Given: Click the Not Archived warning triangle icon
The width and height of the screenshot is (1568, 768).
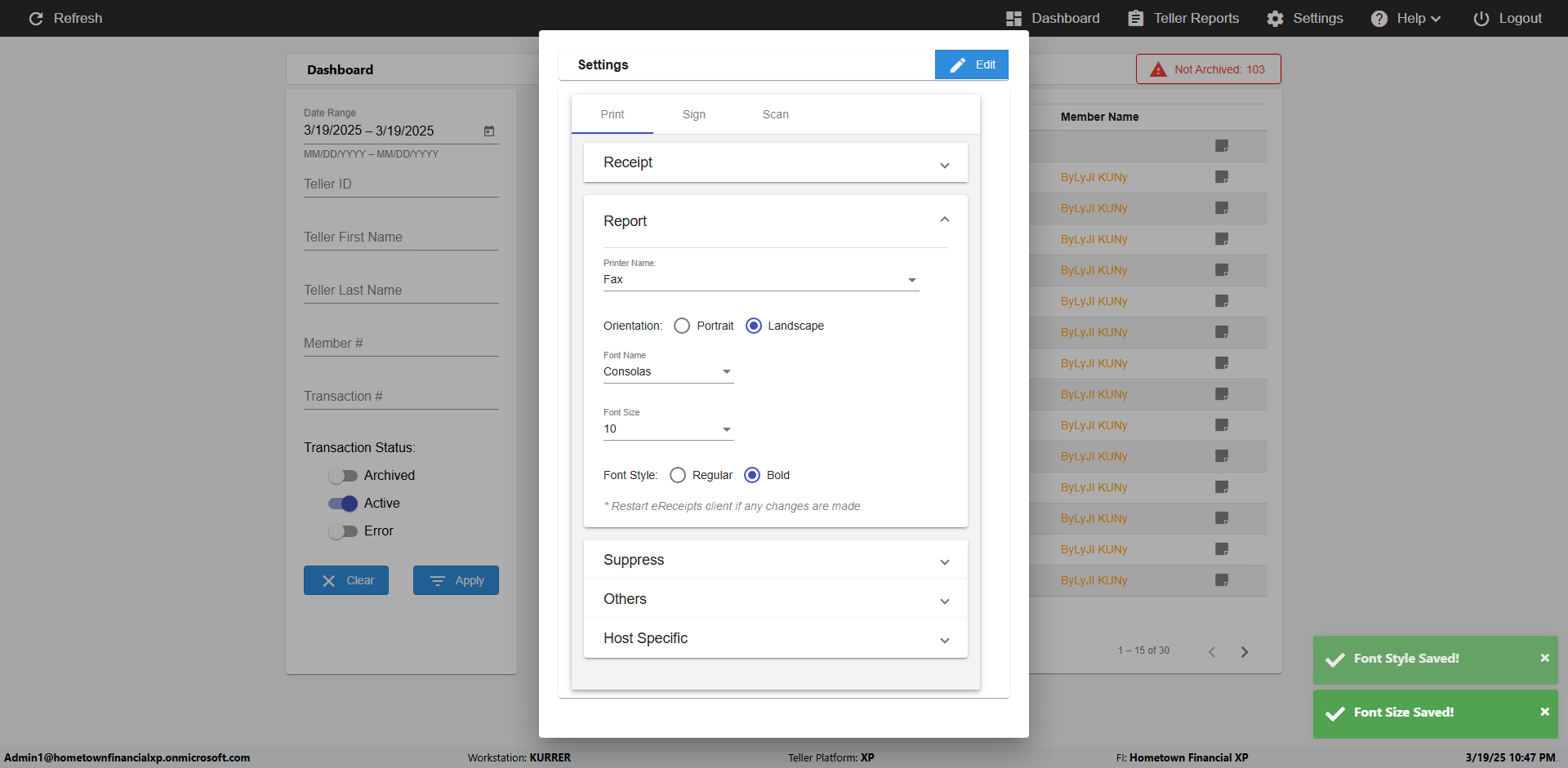Looking at the screenshot, I should (x=1158, y=69).
